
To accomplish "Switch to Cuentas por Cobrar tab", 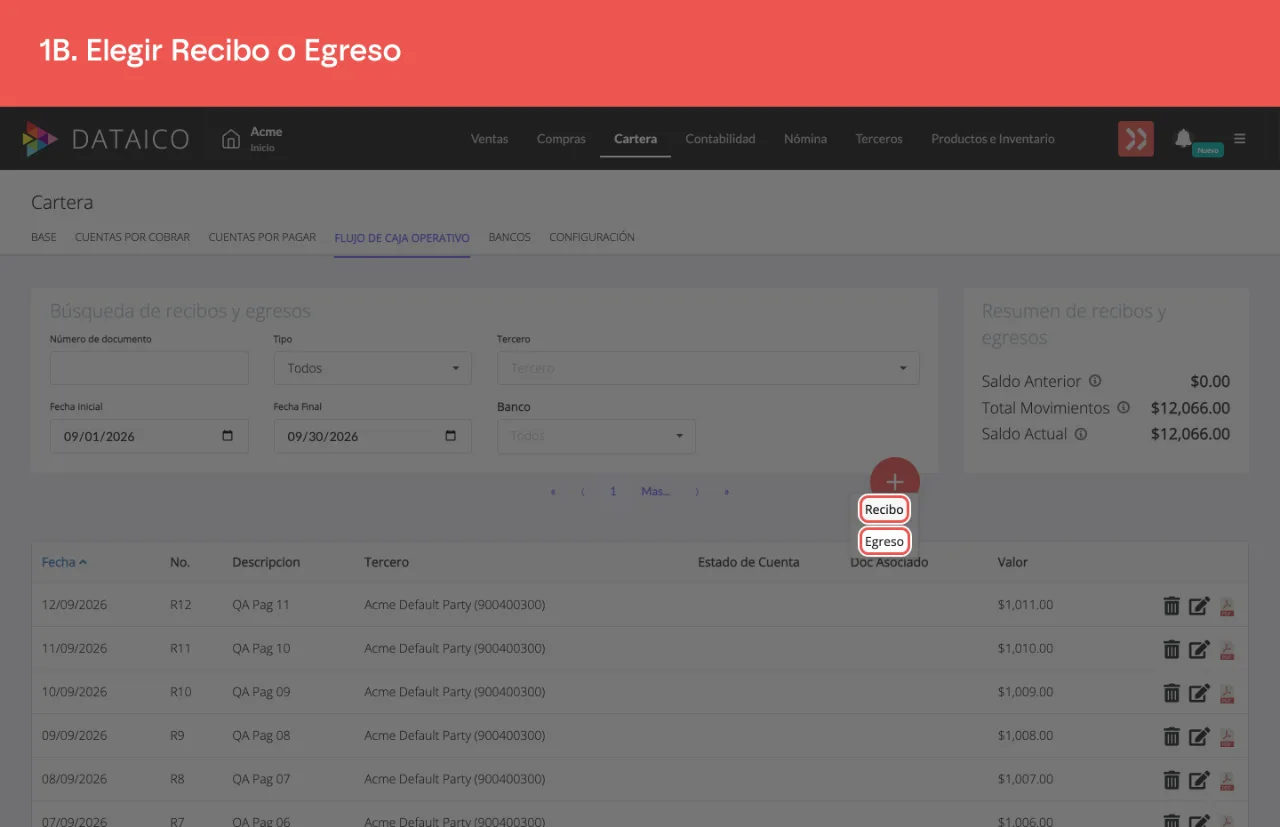I will coord(132,238).
